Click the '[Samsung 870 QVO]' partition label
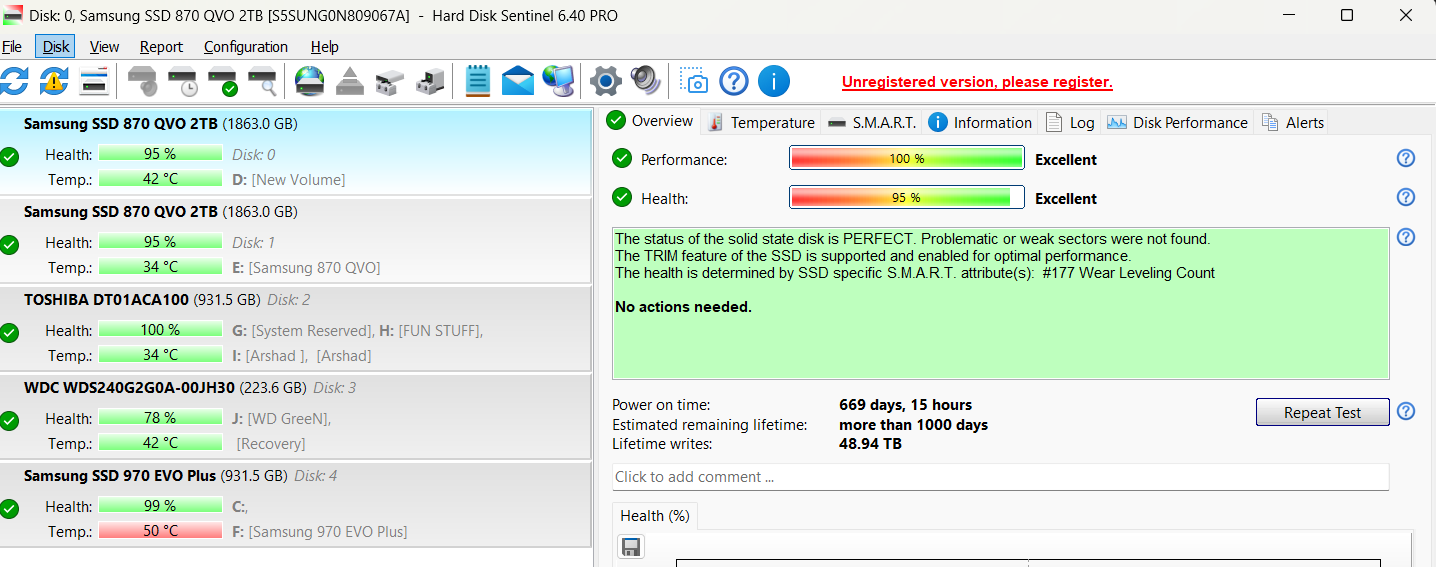Image resolution: width=1436 pixels, height=567 pixels. (x=314, y=268)
